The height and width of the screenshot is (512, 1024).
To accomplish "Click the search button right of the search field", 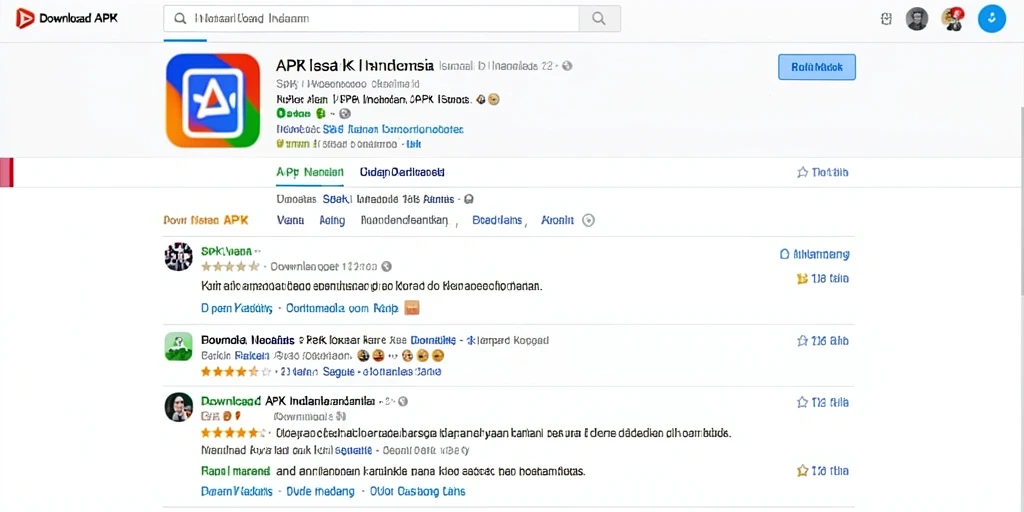I will click(600, 19).
